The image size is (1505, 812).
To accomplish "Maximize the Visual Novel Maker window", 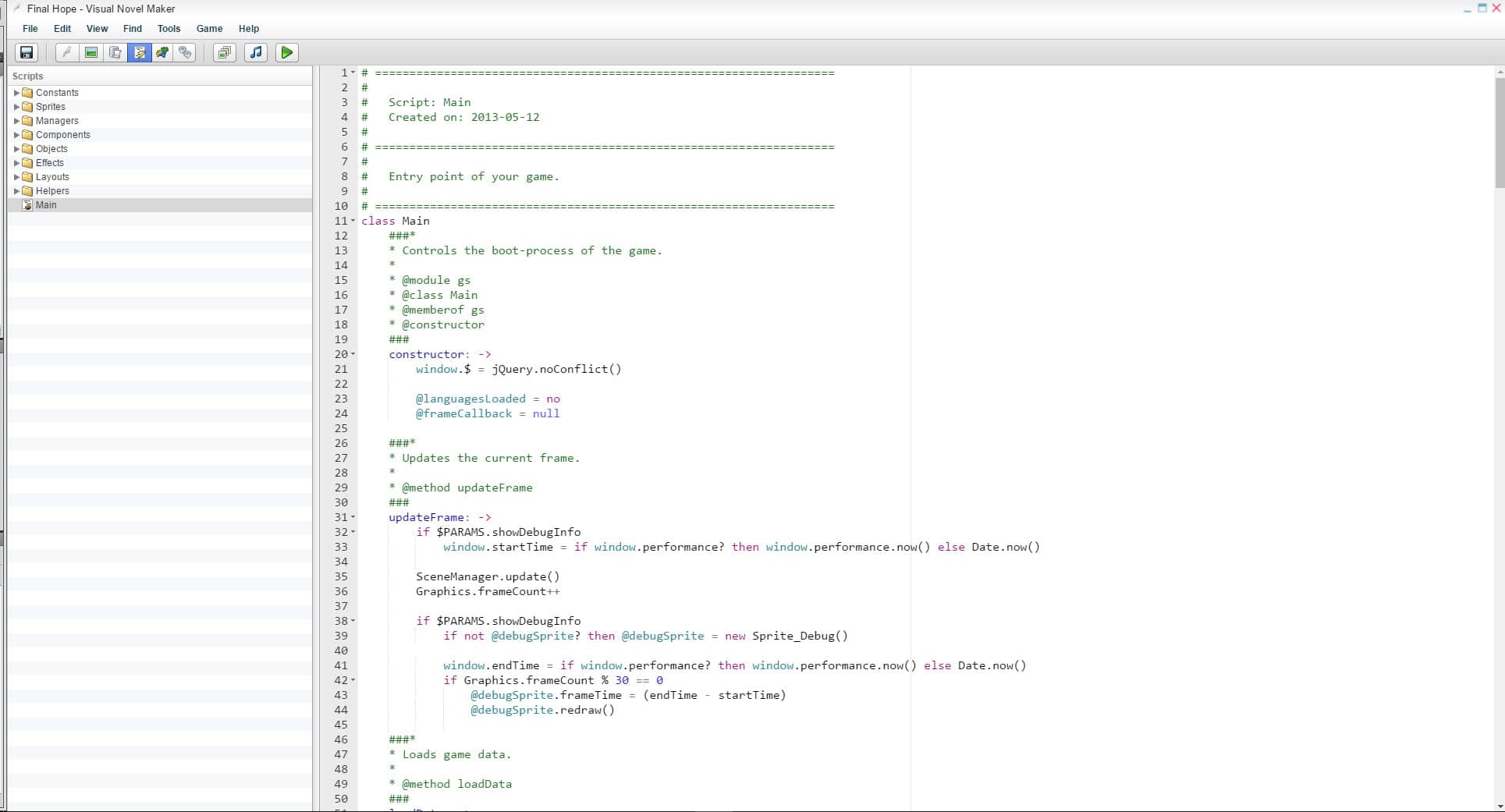I will (1482, 8).
